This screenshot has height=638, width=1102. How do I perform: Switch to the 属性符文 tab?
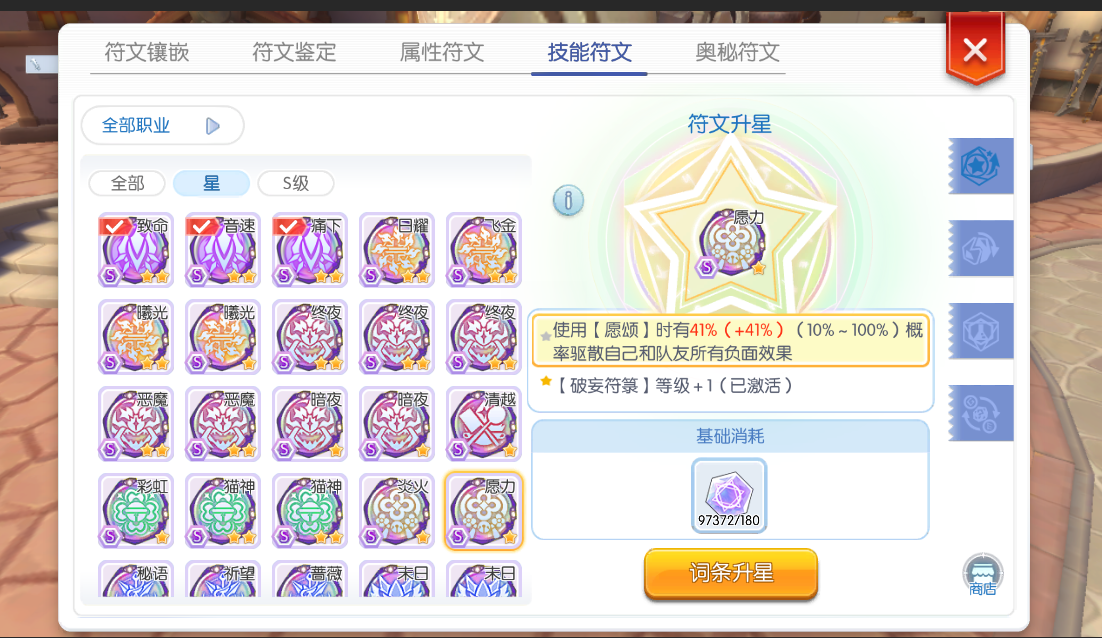pos(441,52)
